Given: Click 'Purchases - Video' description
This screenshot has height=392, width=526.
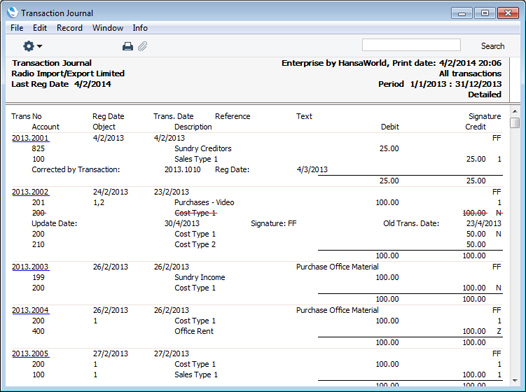Looking at the screenshot, I should 204,203.
